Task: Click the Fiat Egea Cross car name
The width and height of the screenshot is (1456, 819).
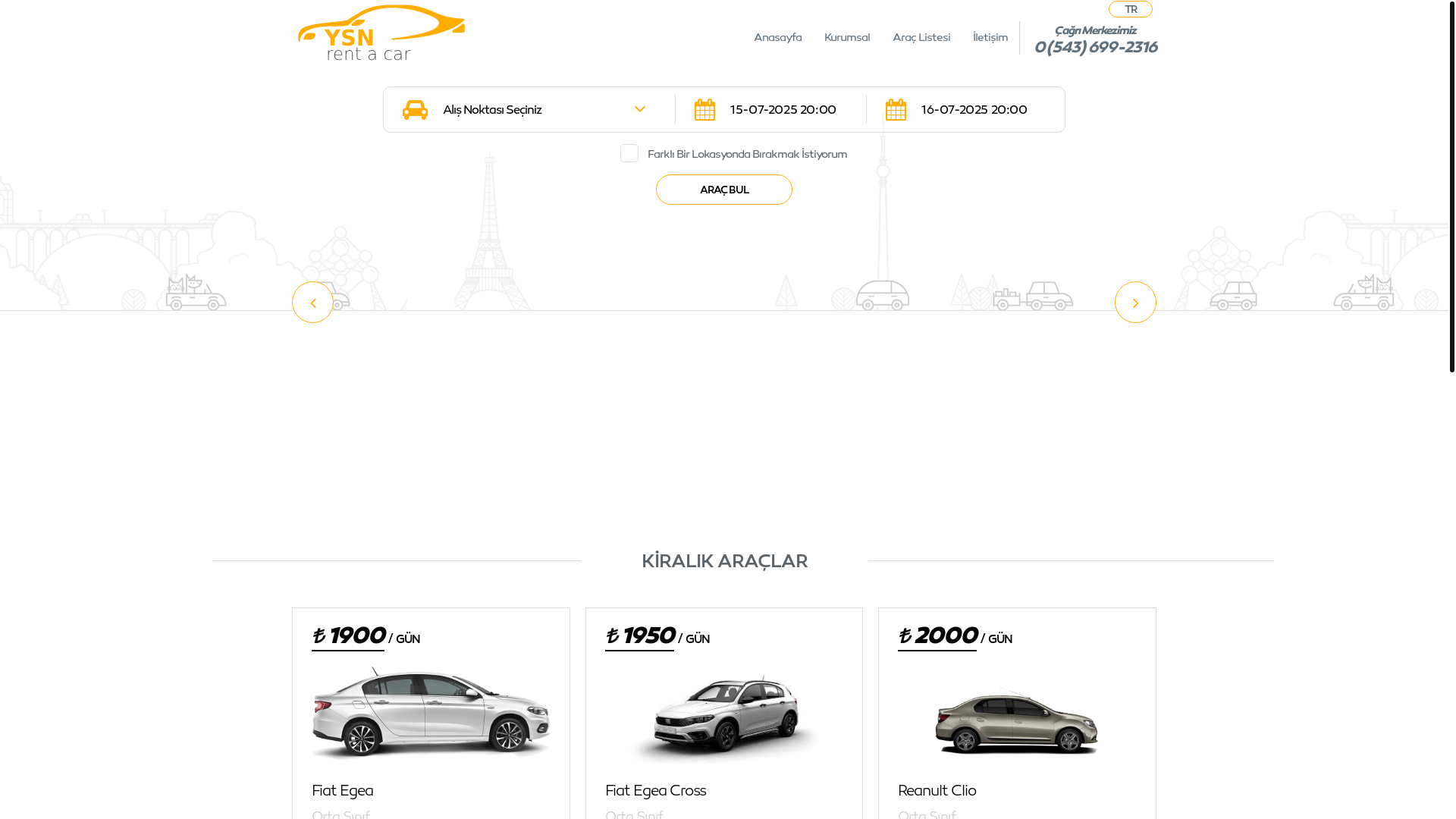Action: 656,790
